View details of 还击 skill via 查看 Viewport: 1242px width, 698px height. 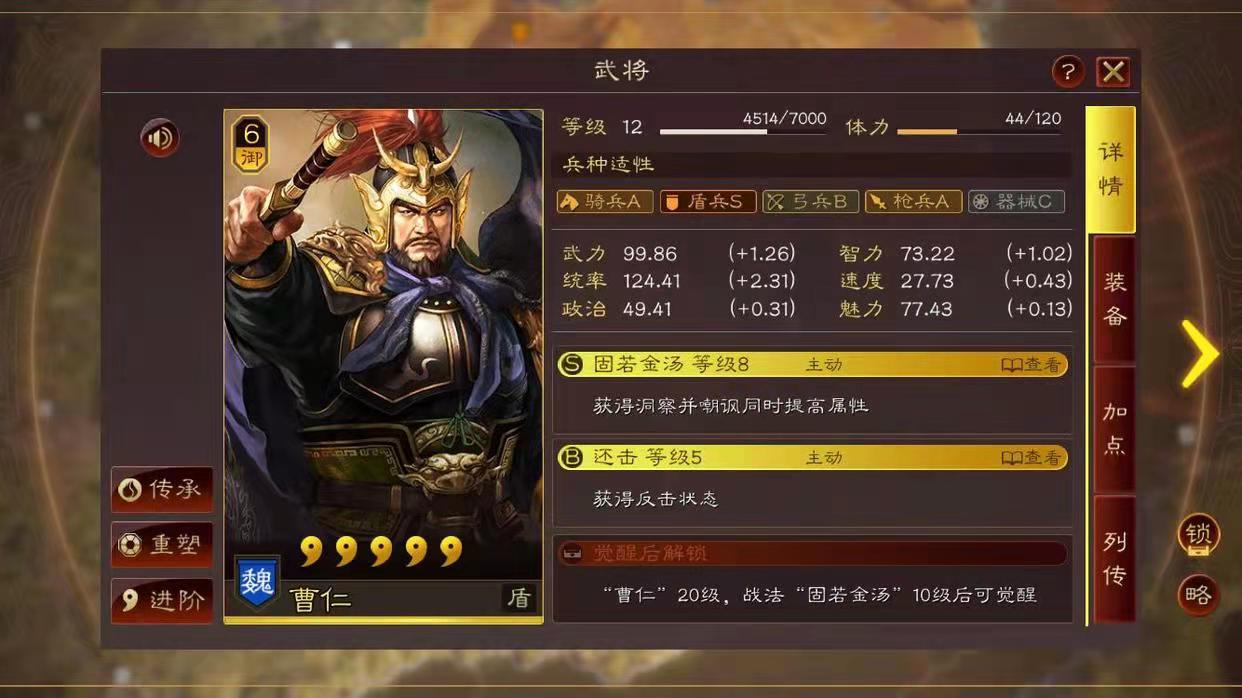[1031, 458]
